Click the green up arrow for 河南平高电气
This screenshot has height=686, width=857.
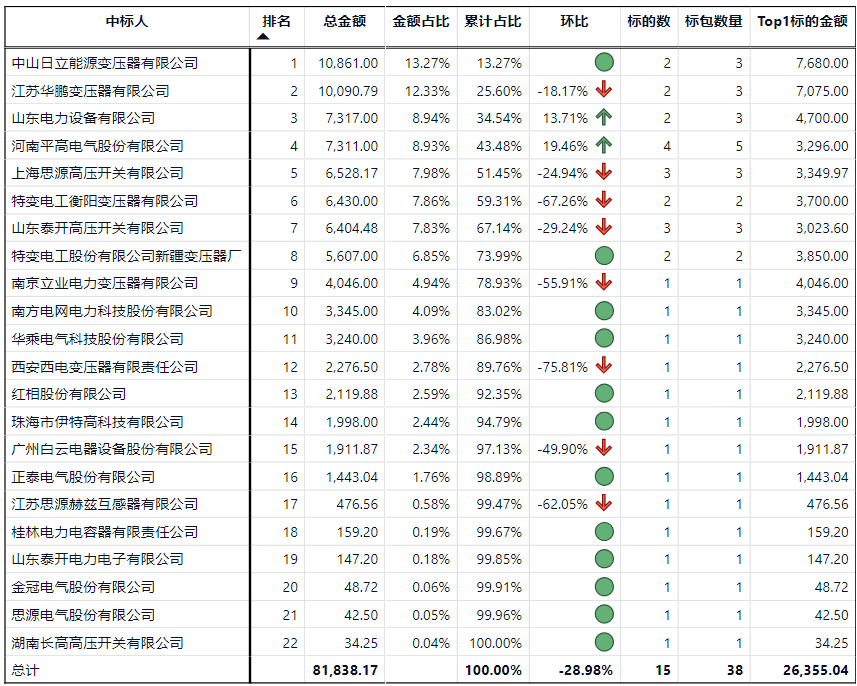604,145
